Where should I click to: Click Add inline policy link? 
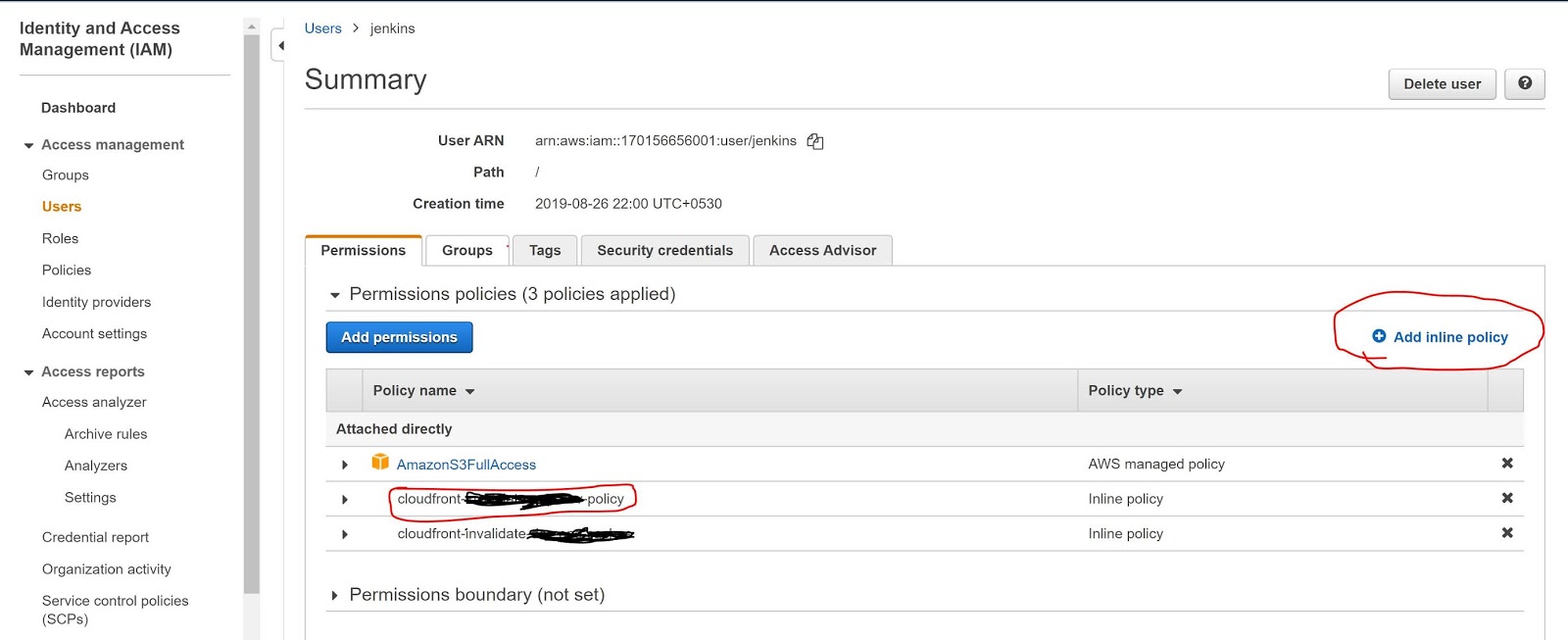click(1450, 337)
